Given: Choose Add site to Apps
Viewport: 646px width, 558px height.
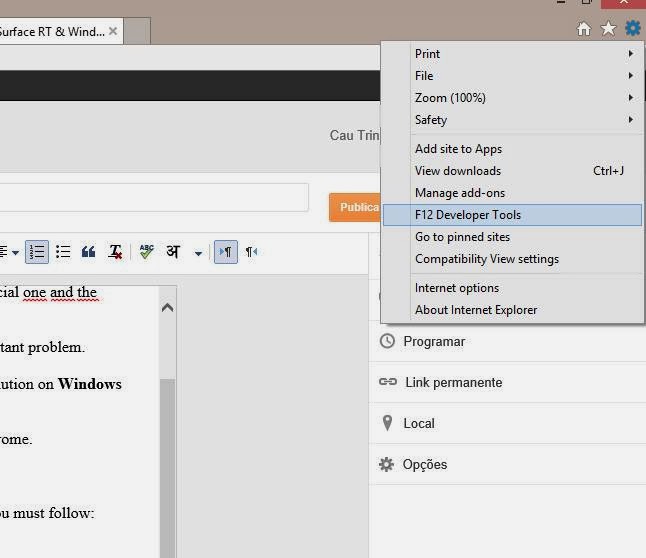Looking at the screenshot, I should pos(512,149).
